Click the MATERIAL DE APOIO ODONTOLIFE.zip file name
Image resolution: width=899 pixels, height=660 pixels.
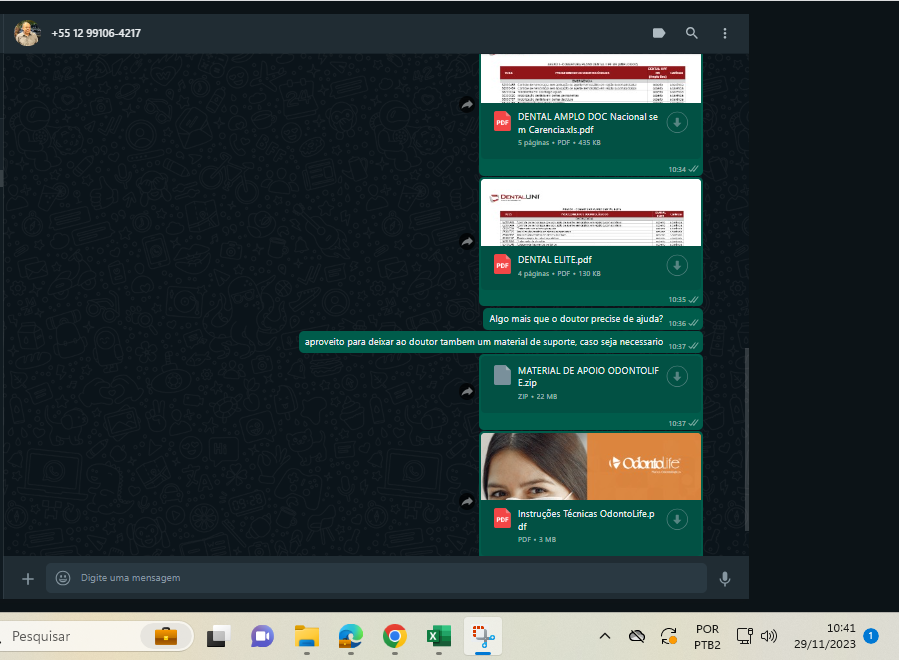coord(588,377)
